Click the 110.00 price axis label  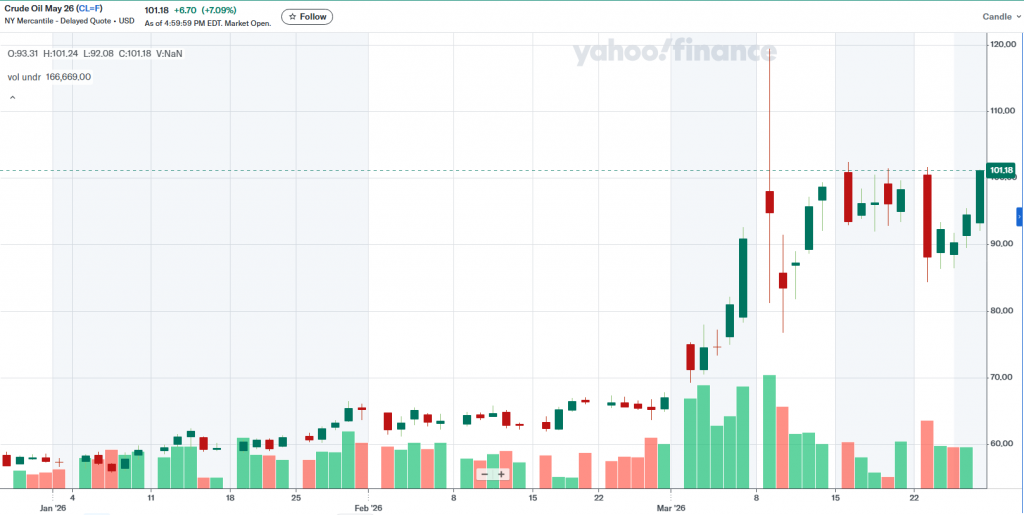point(1002,110)
